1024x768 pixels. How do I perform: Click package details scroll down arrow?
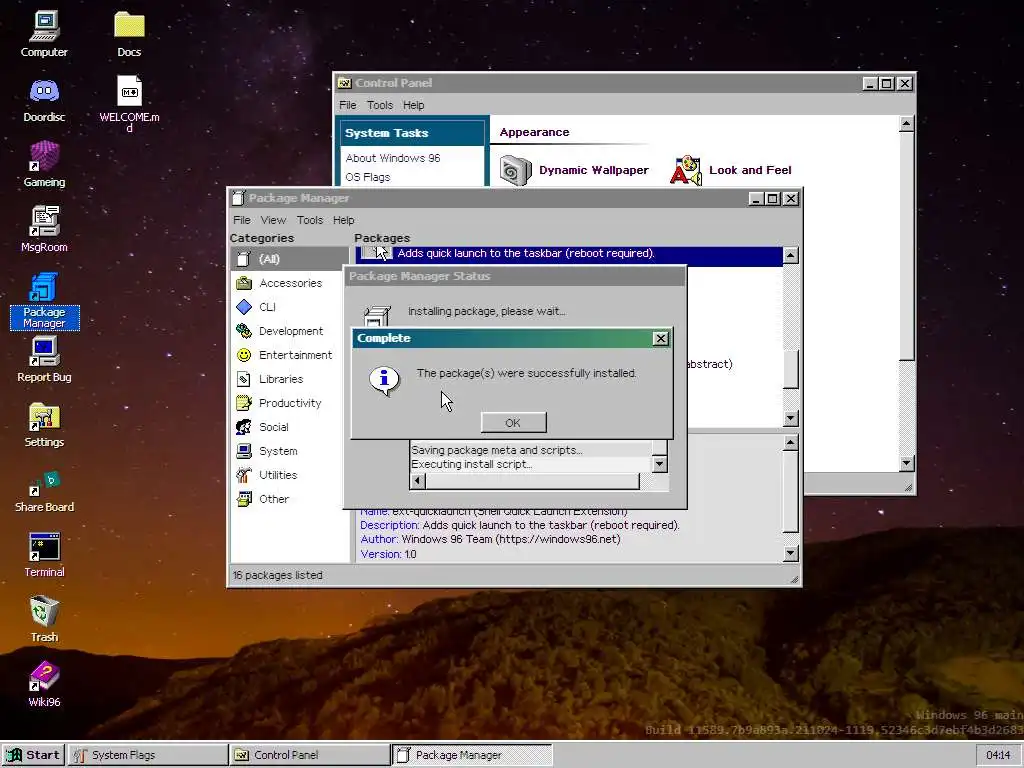click(790, 554)
